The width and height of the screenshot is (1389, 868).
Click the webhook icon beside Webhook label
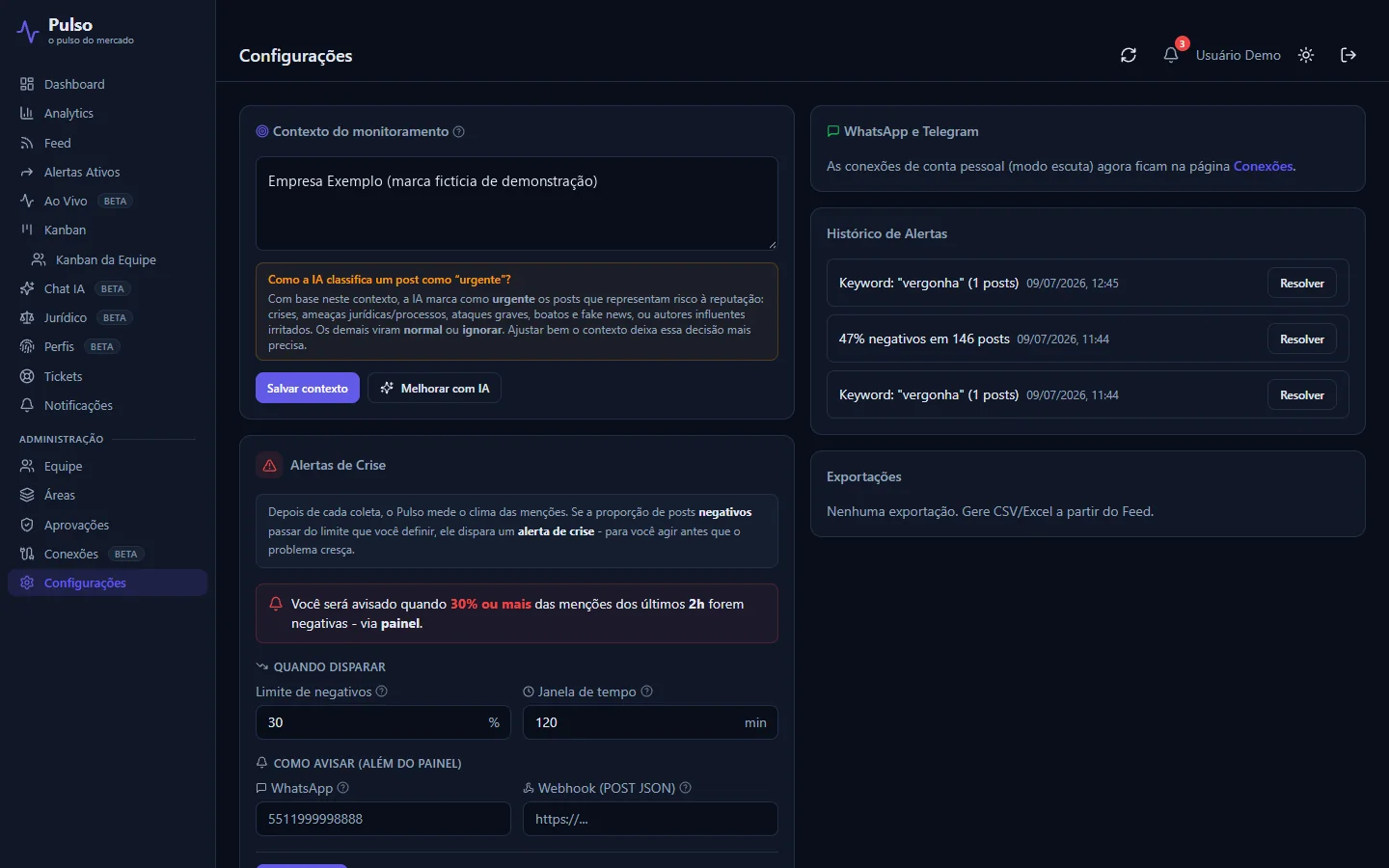click(529, 788)
